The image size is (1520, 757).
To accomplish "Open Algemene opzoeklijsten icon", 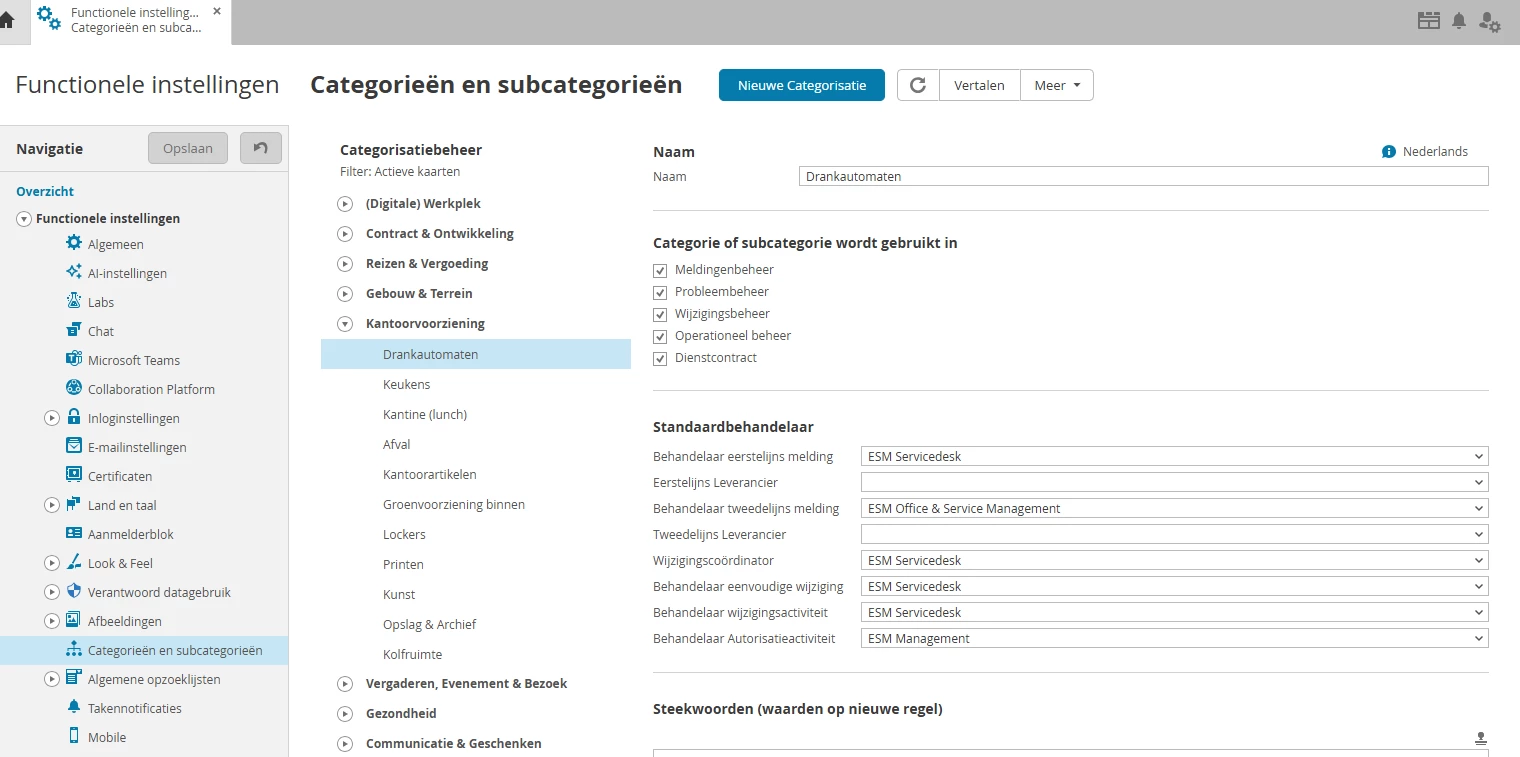I will tap(74, 678).
